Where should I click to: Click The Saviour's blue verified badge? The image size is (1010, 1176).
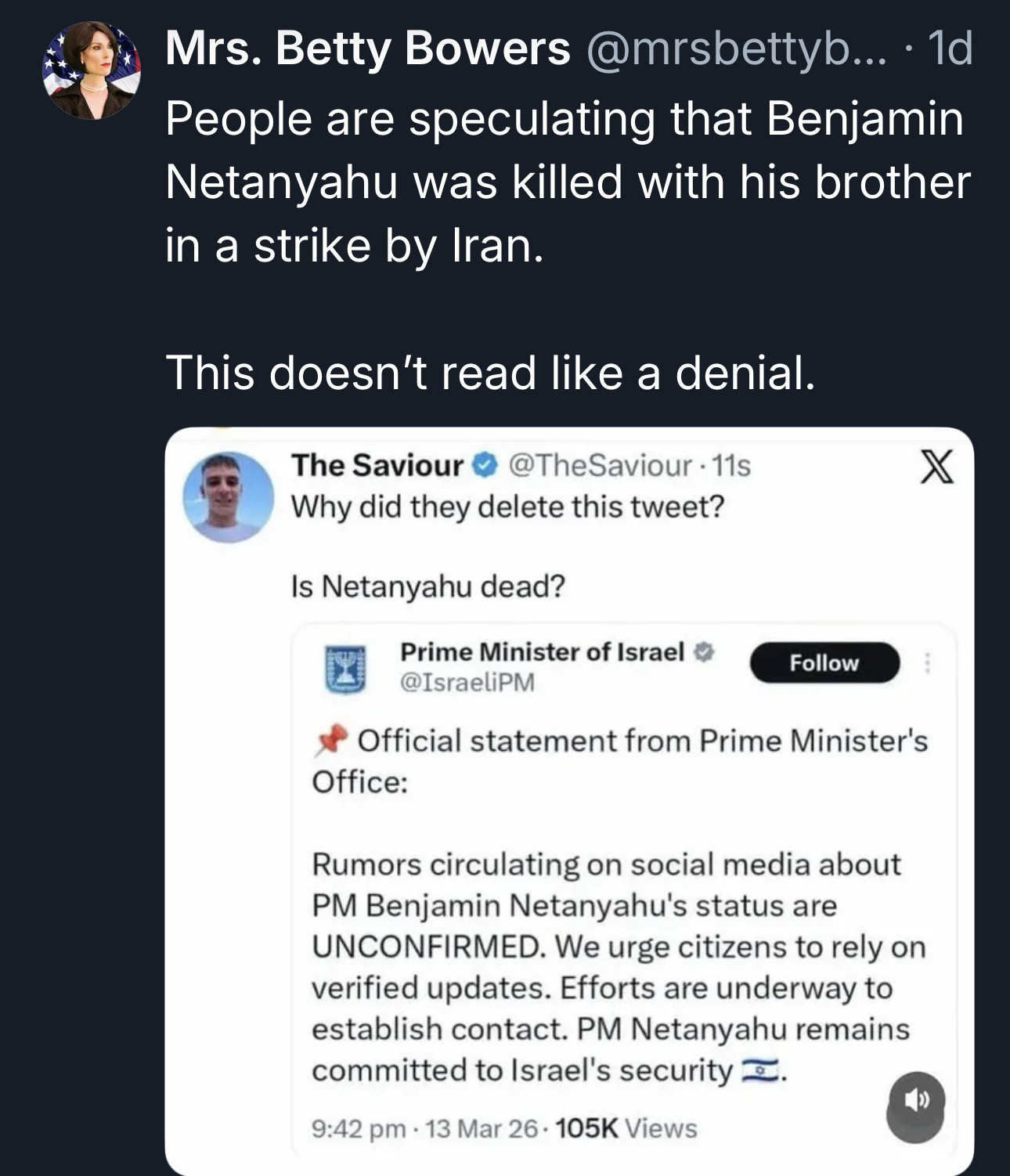[485, 466]
